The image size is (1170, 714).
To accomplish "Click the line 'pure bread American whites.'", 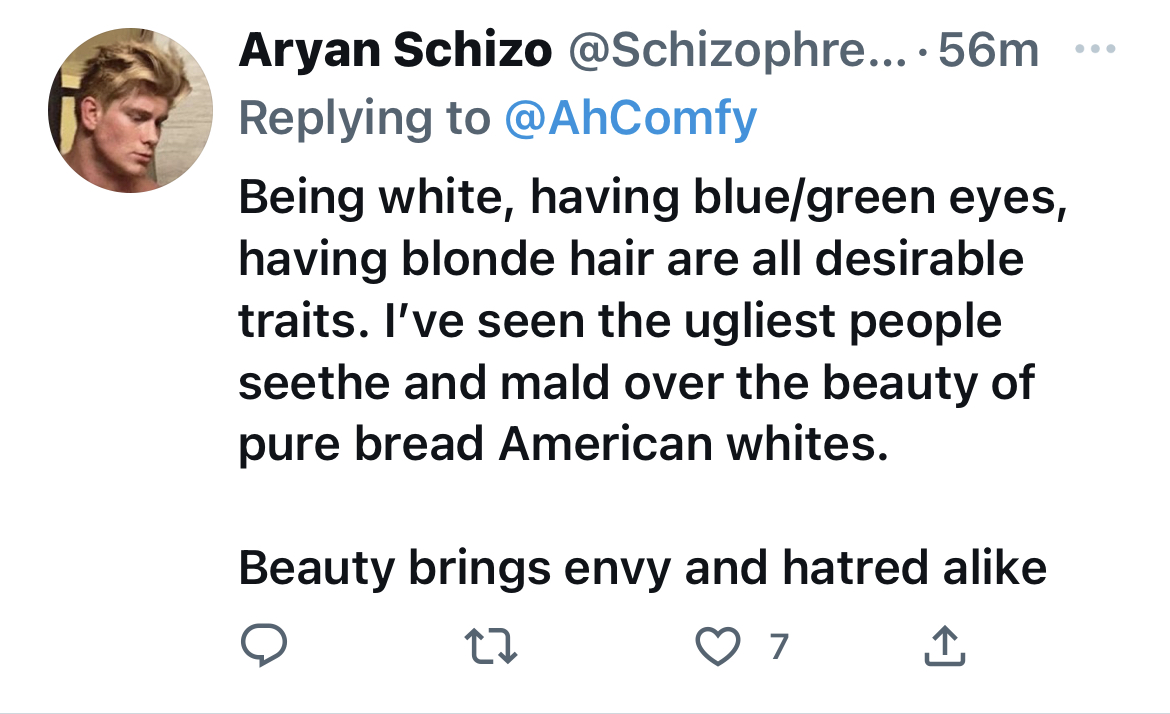I will [x=564, y=445].
